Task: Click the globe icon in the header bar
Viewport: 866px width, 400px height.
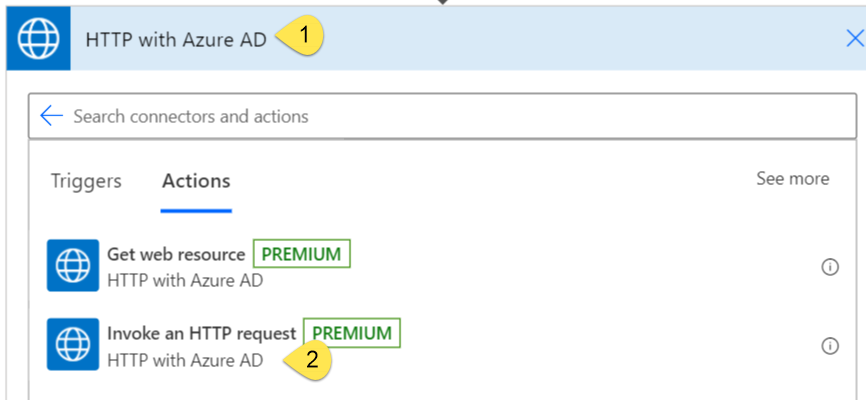Action: (x=38, y=40)
